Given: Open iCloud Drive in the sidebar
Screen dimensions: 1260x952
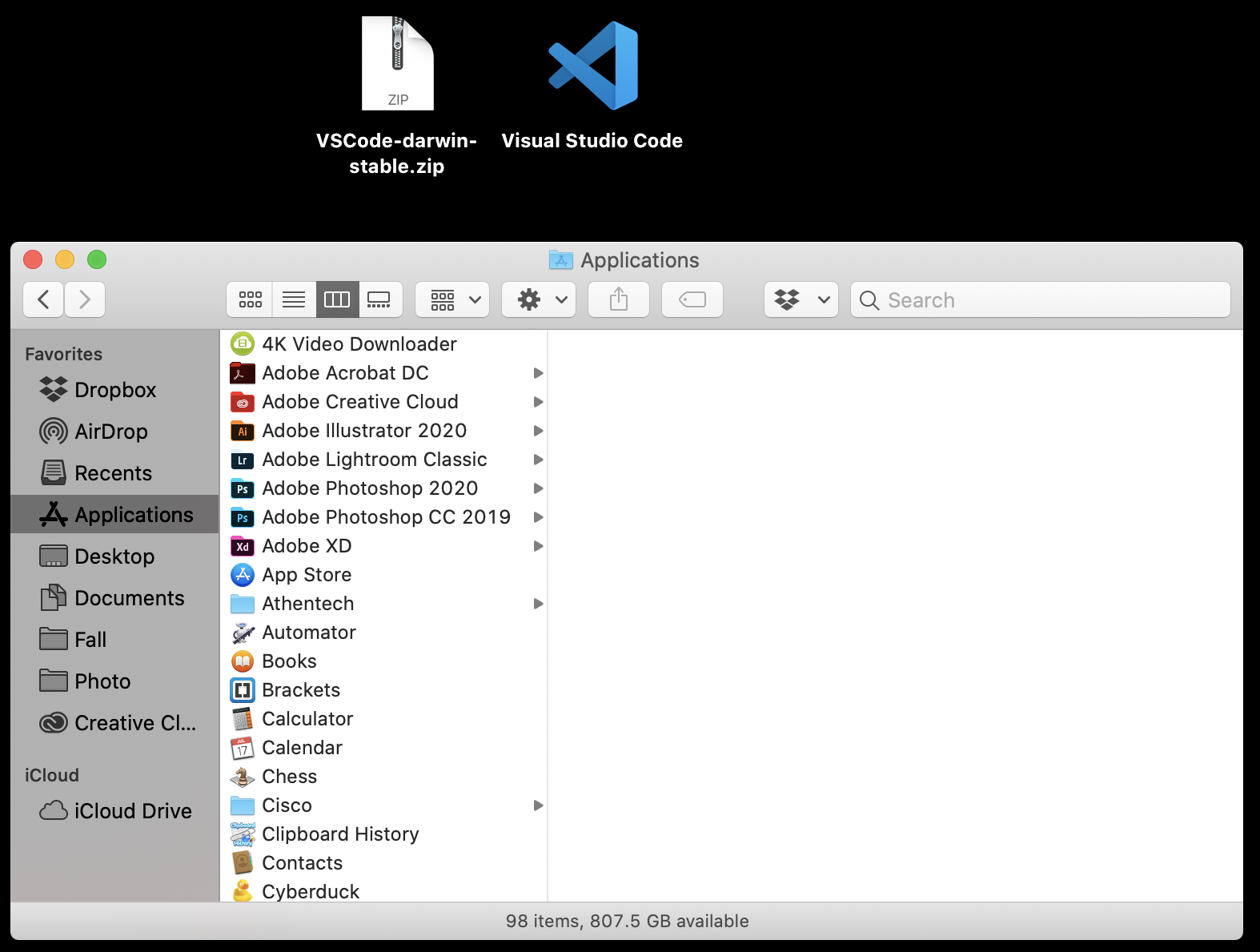Looking at the screenshot, I should click(x=114, y=811).
